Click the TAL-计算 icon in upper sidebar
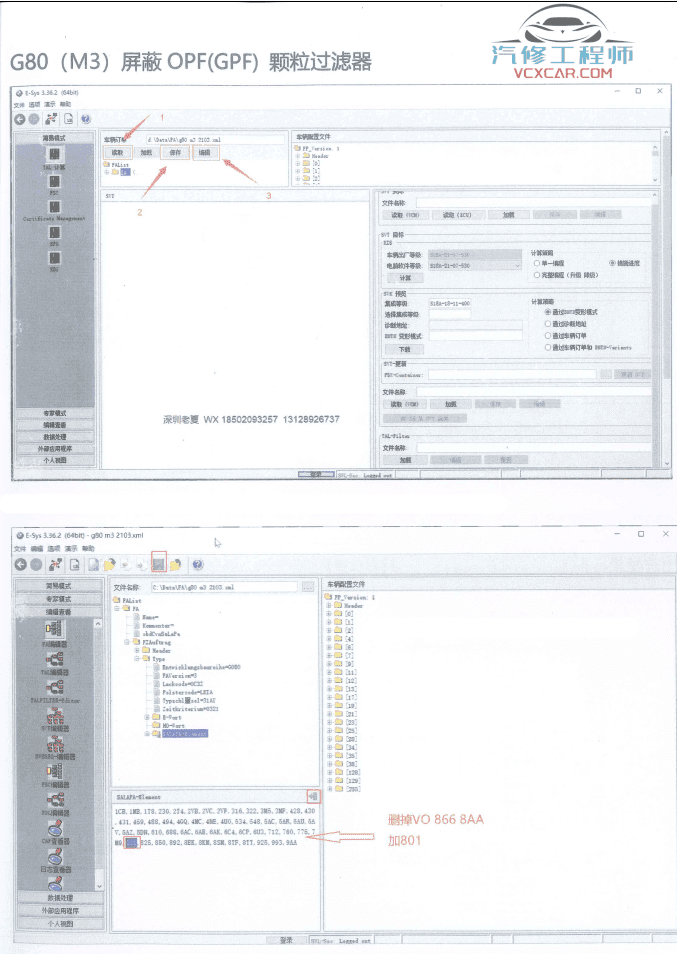Image resolution: width=677 pixels, height=954 pixels. [x=56, y=157]
